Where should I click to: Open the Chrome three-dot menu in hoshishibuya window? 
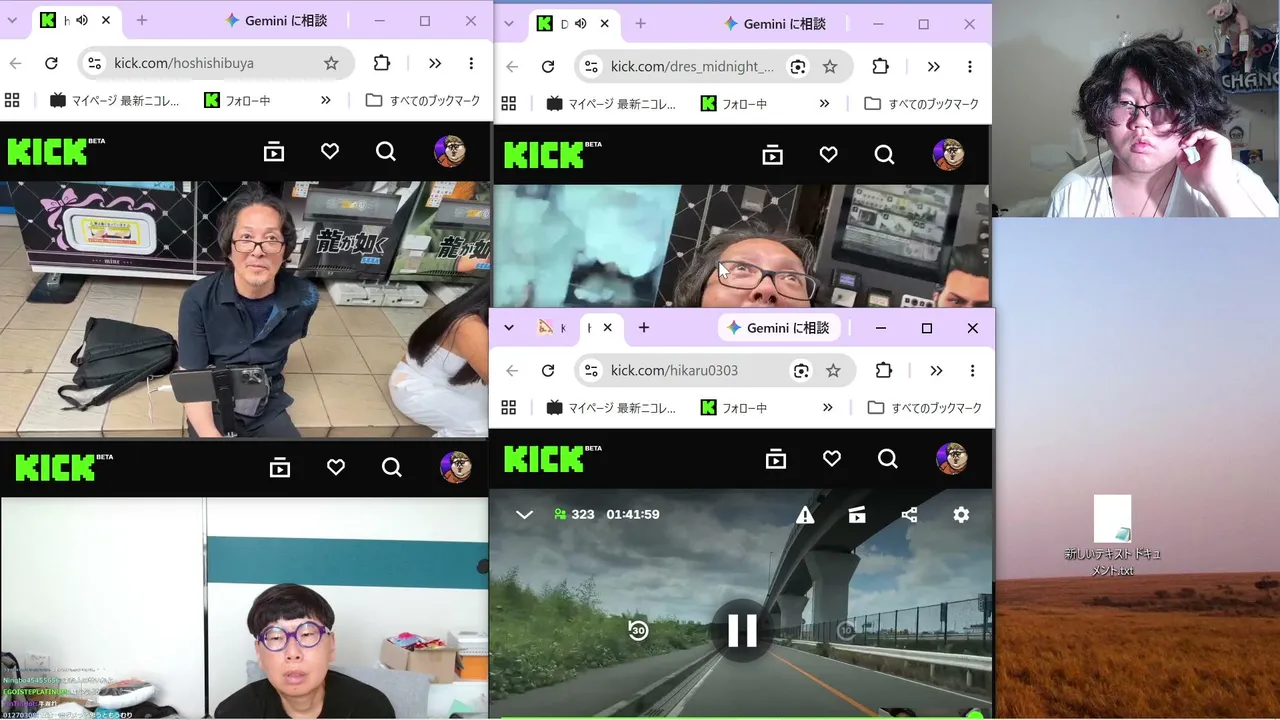pos(471,63)
